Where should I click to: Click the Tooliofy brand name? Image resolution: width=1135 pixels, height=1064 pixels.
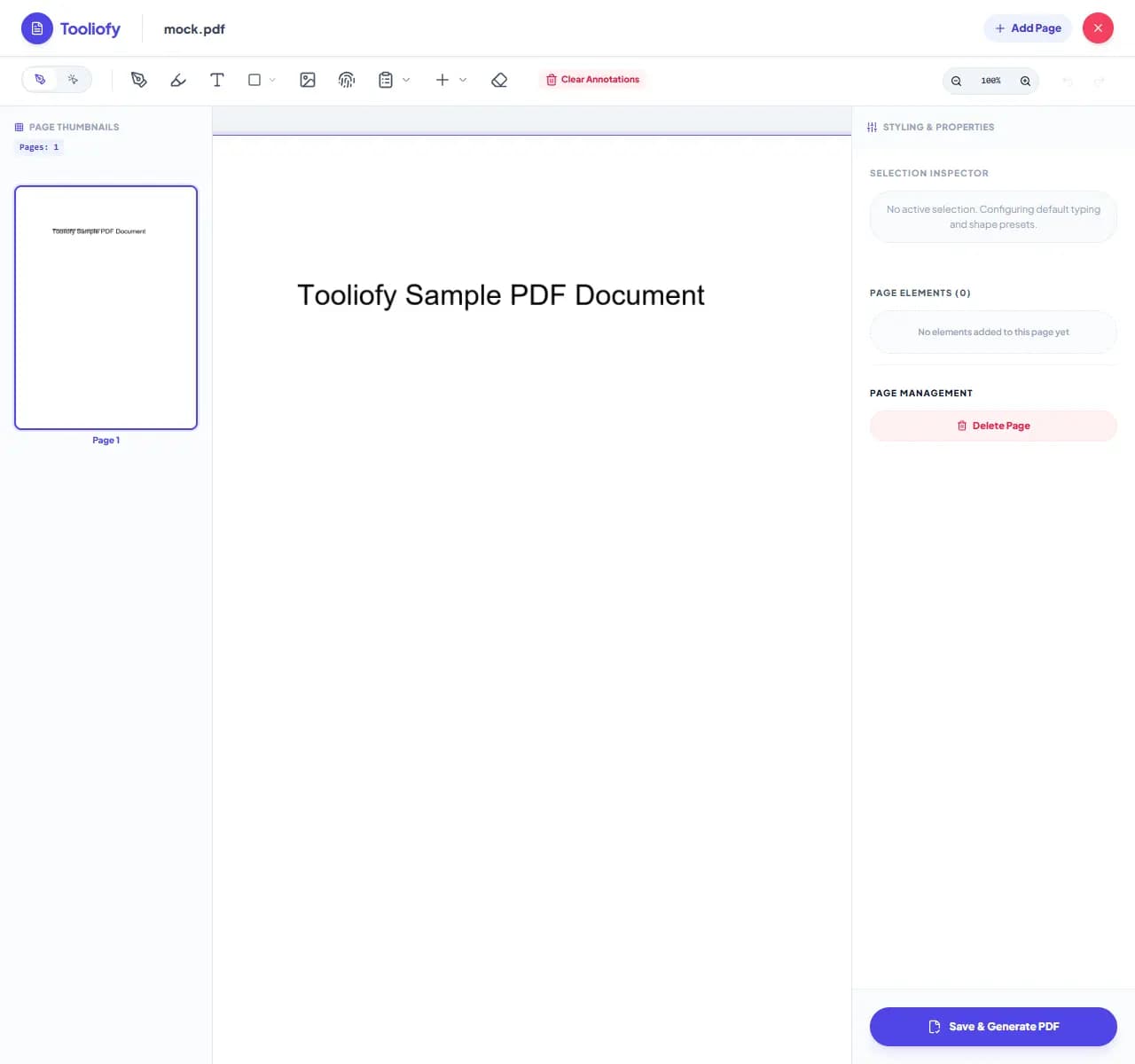point(90,28)
